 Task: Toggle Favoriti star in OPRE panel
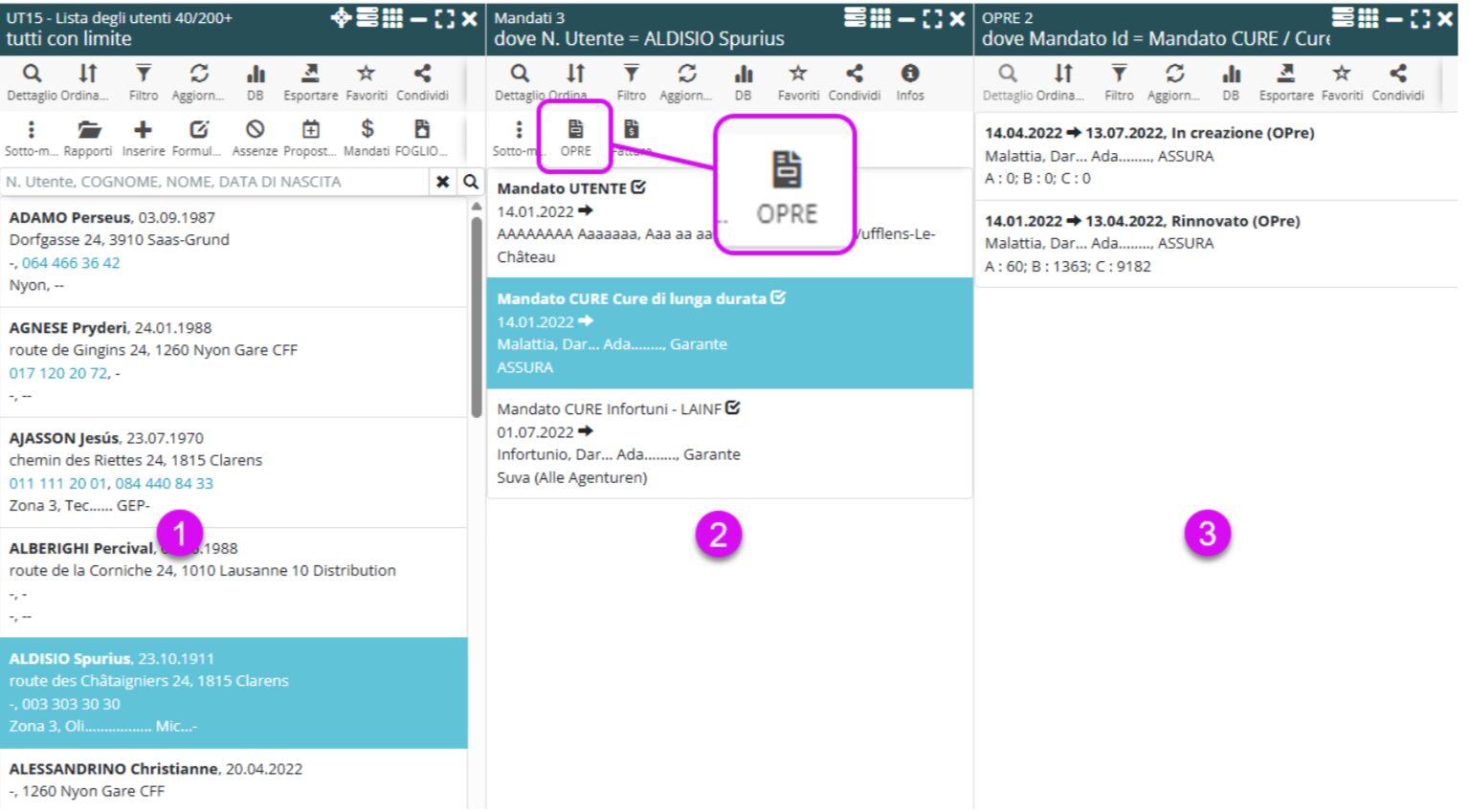coord(1342,79)
